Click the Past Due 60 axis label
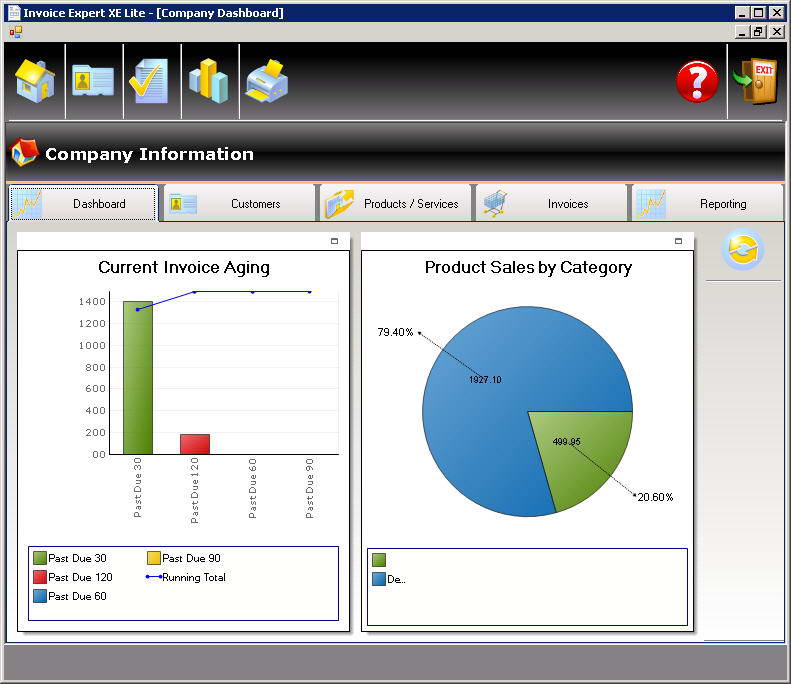Viewport: 791px width, 684px height. pyautogui.click(x=253, y=488)
